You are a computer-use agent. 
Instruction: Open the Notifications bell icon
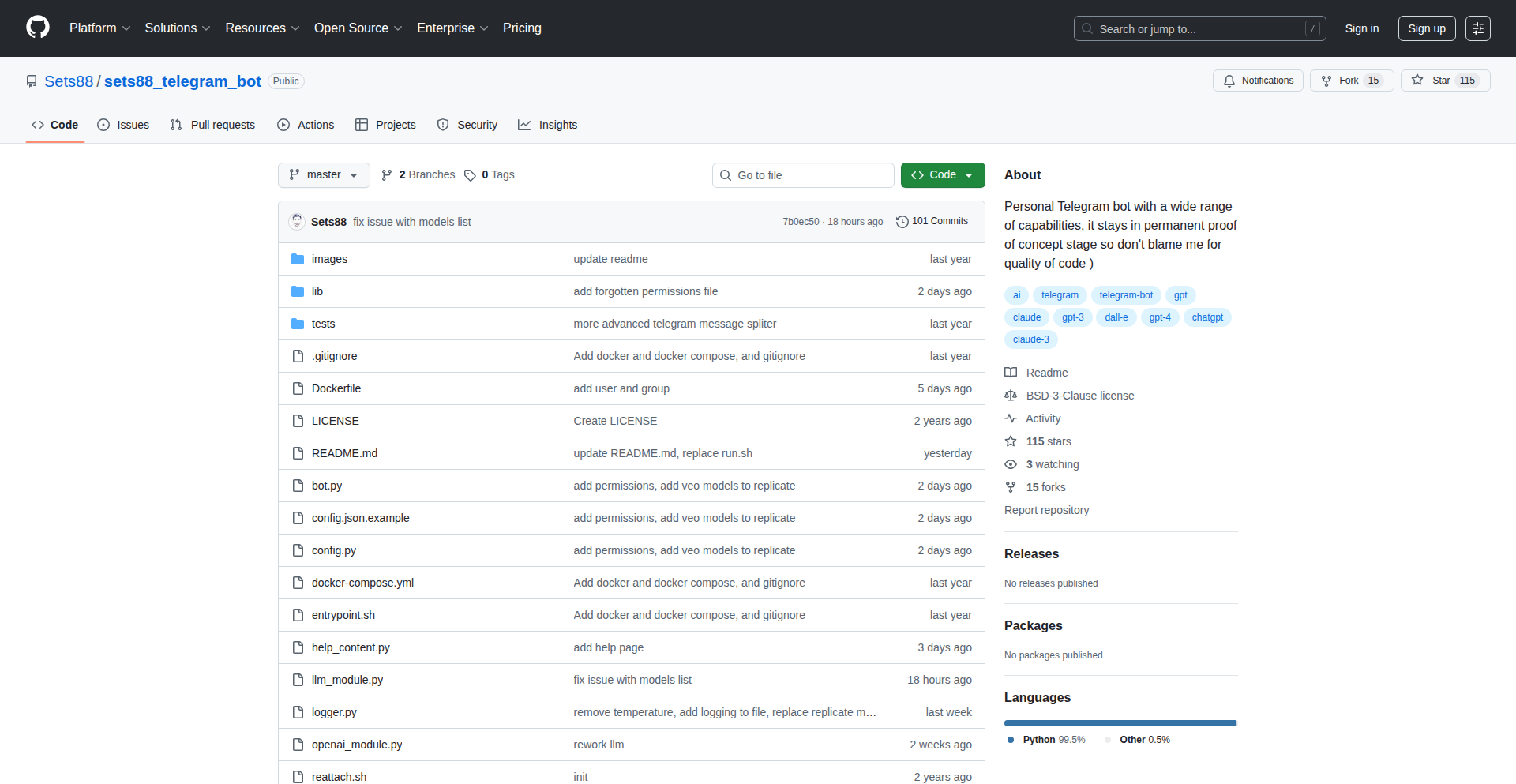pos(1229,81)
